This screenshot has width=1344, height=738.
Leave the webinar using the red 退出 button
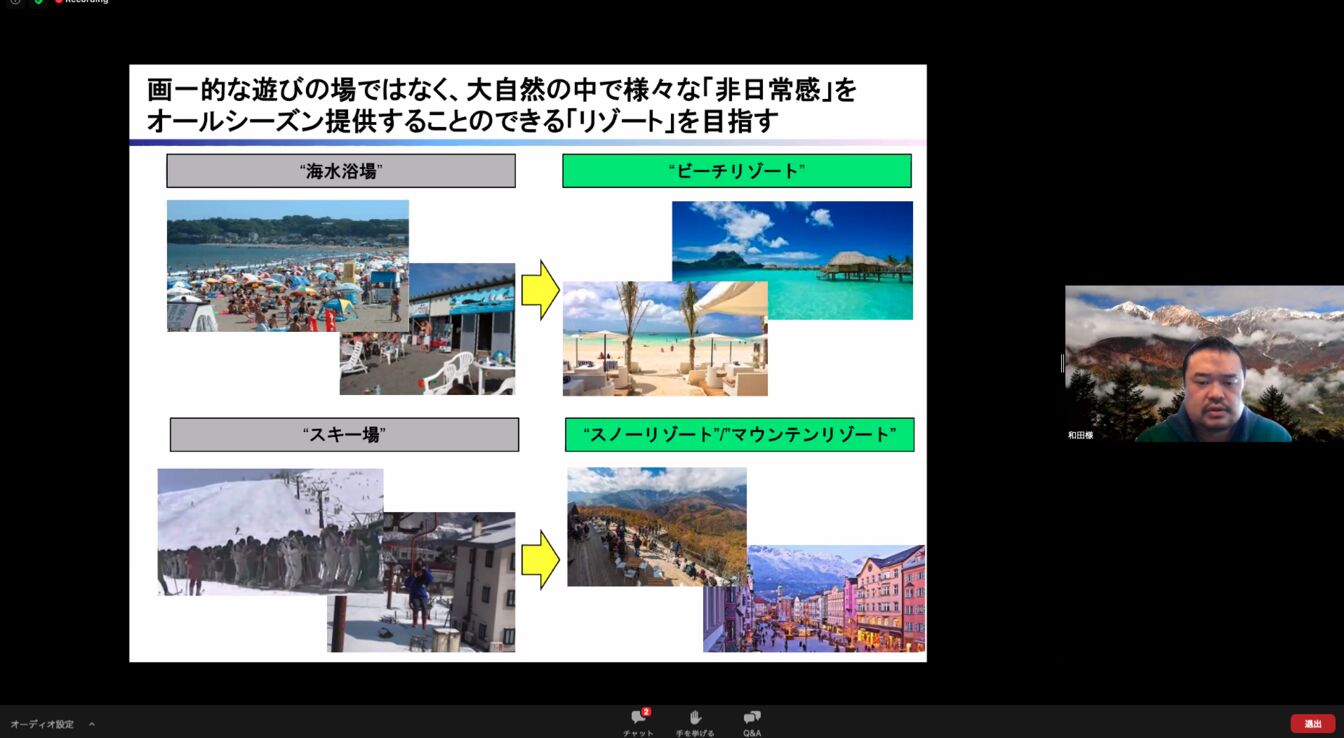1312,724
